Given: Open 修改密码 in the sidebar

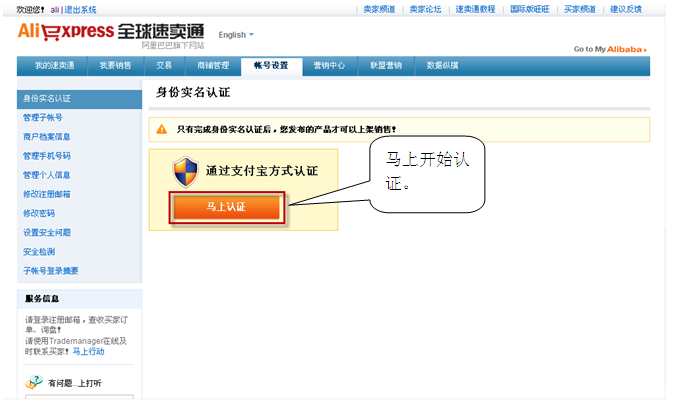Looking at the screenshot, I should coord(39,213).
